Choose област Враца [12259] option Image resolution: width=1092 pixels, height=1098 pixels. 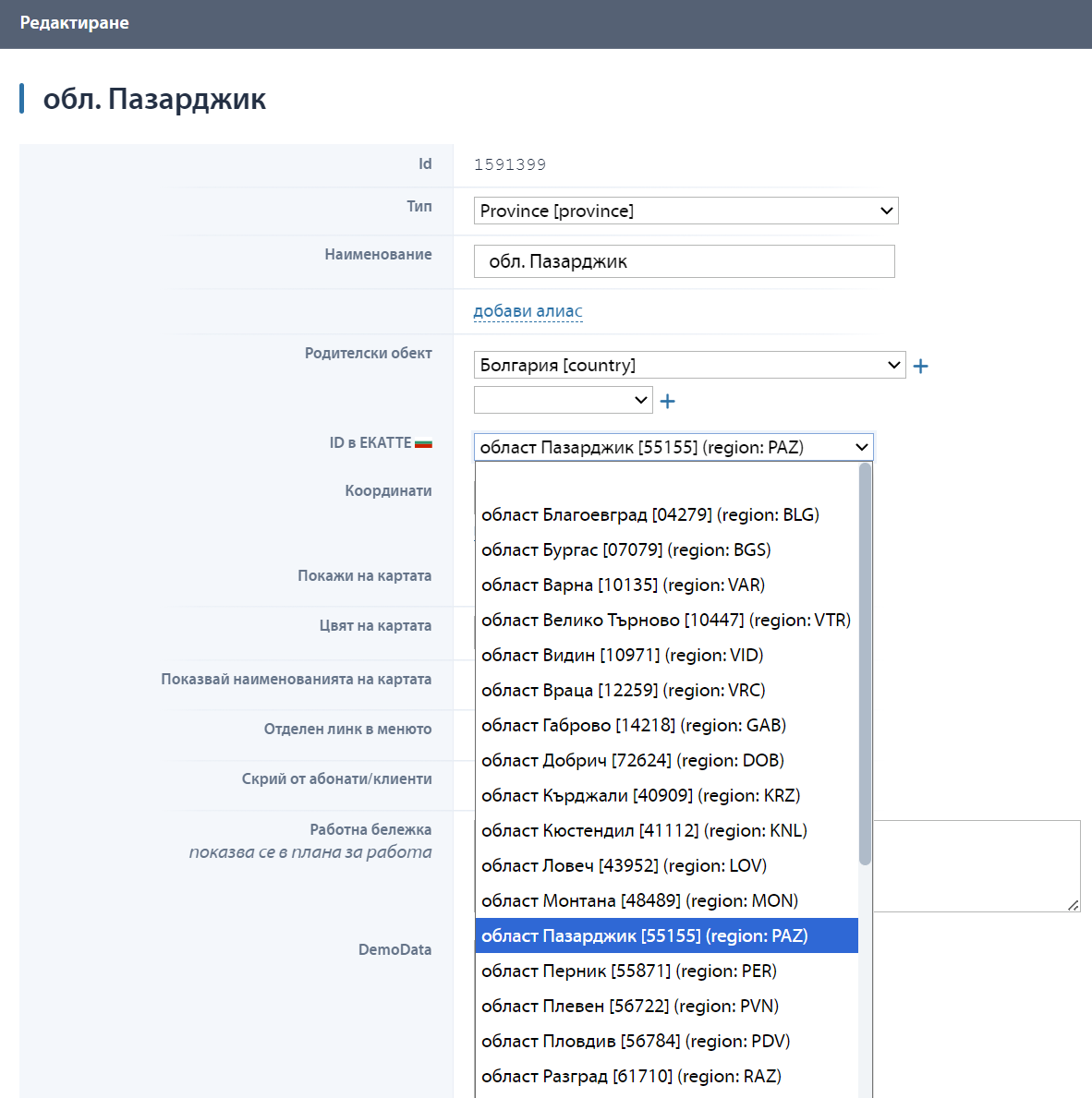(666, 690)
